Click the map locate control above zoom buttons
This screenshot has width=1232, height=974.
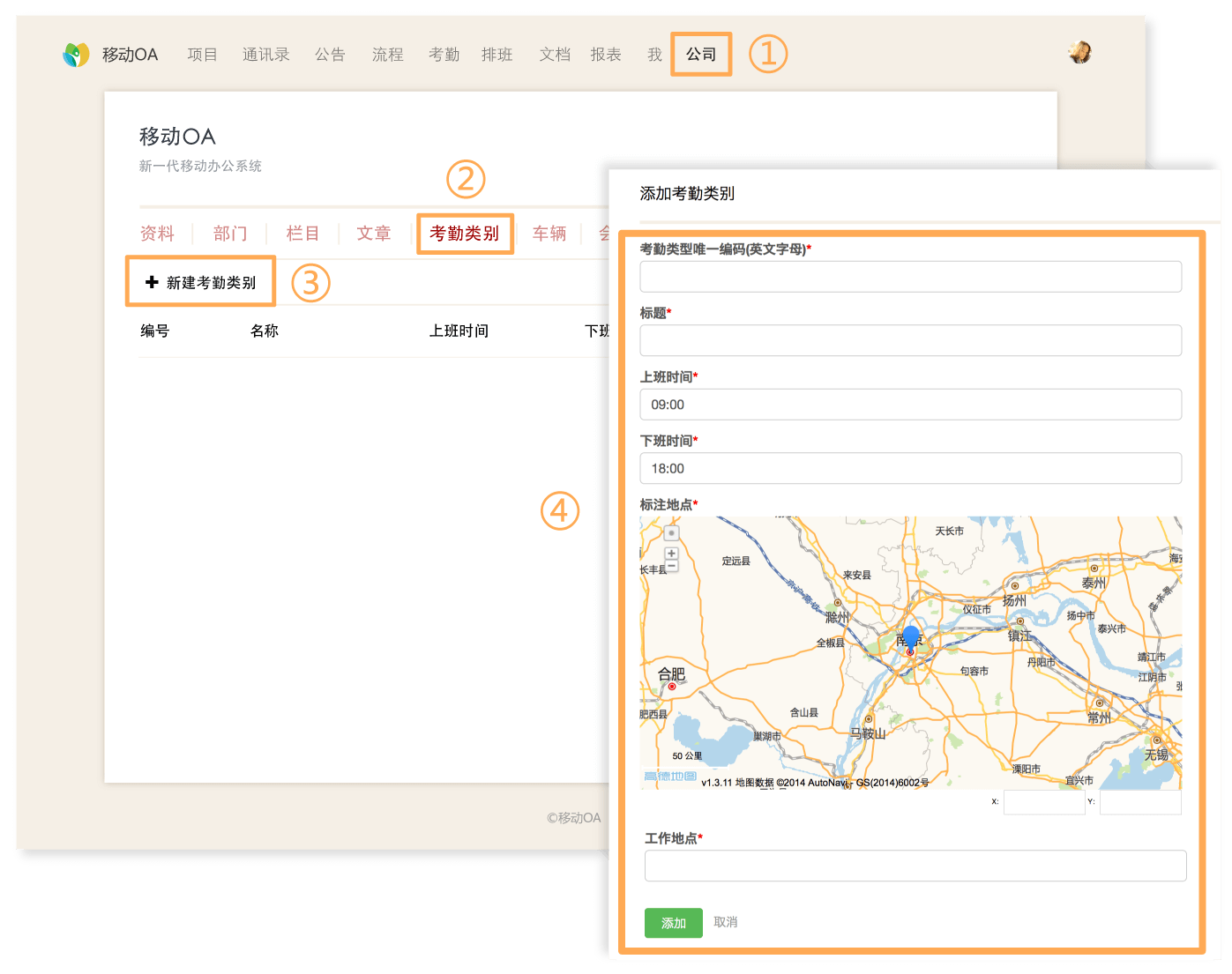(671, 533)
